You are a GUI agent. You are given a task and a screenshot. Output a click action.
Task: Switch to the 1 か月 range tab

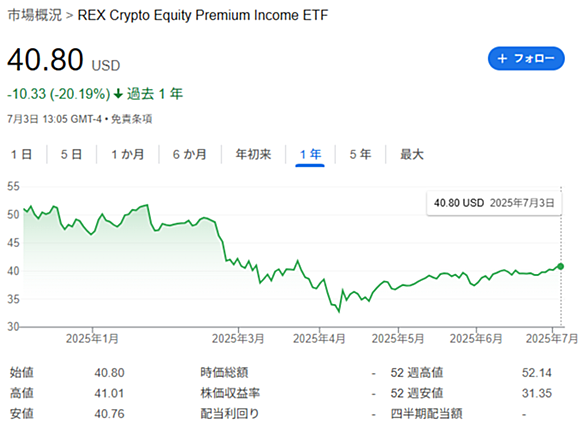click(128, 154)
